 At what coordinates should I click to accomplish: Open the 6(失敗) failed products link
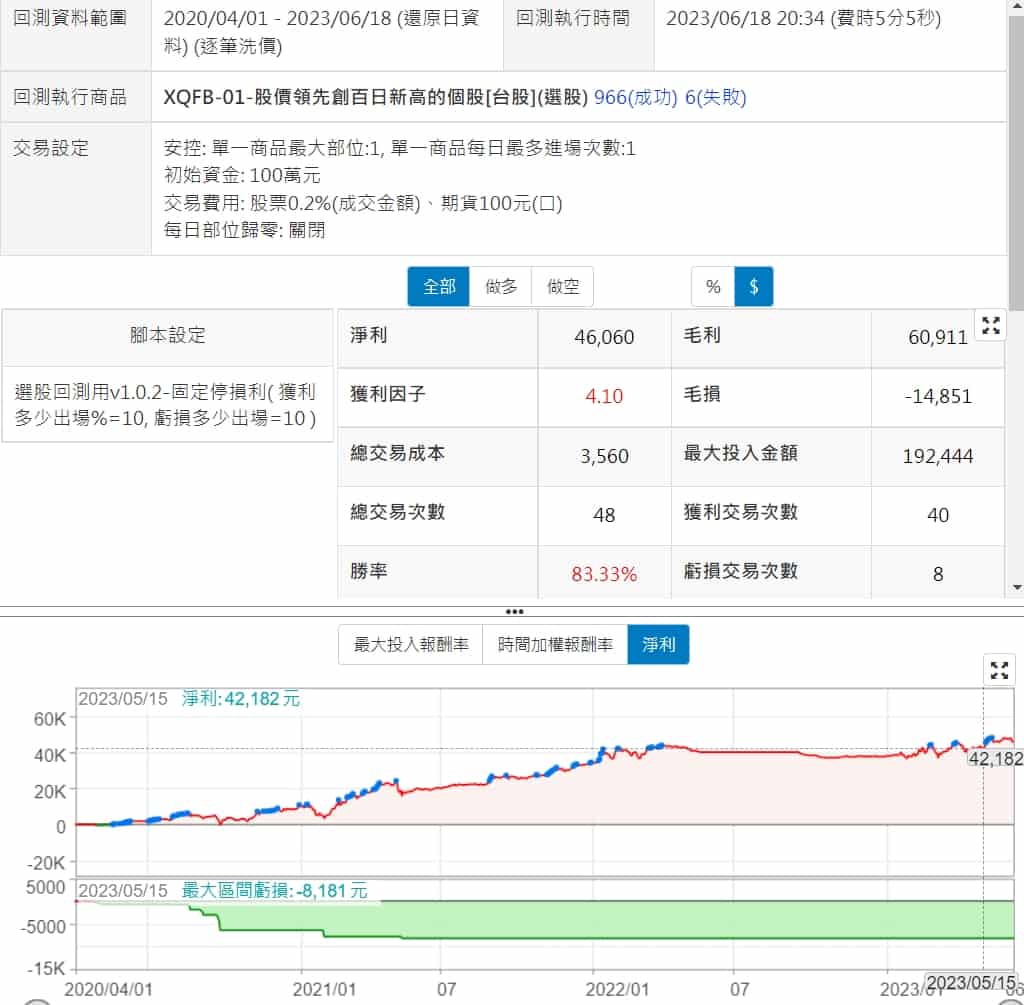point(716,97)
